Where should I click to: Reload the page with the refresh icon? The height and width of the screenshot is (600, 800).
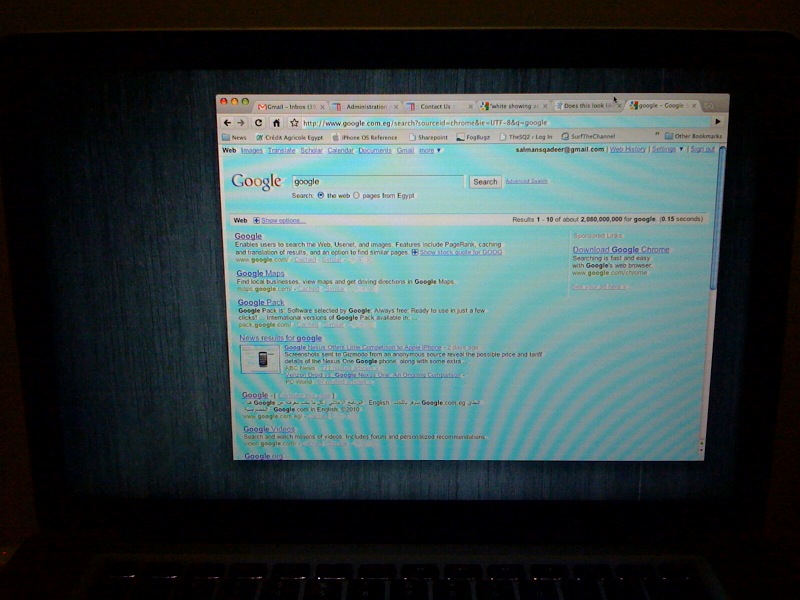pos(259,122)
